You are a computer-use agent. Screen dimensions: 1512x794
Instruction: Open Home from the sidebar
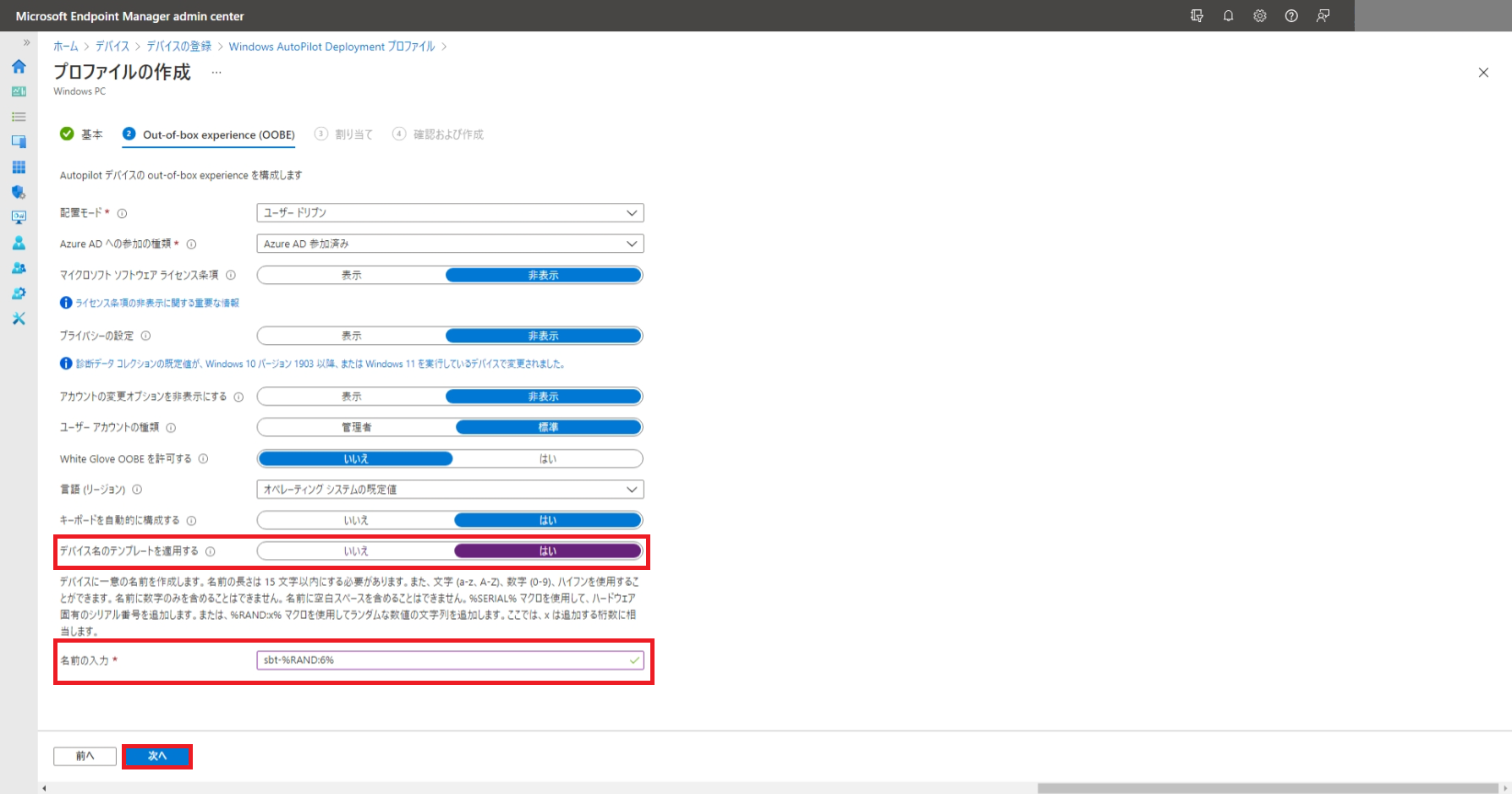pyautogui.click(x=19, y=66)
